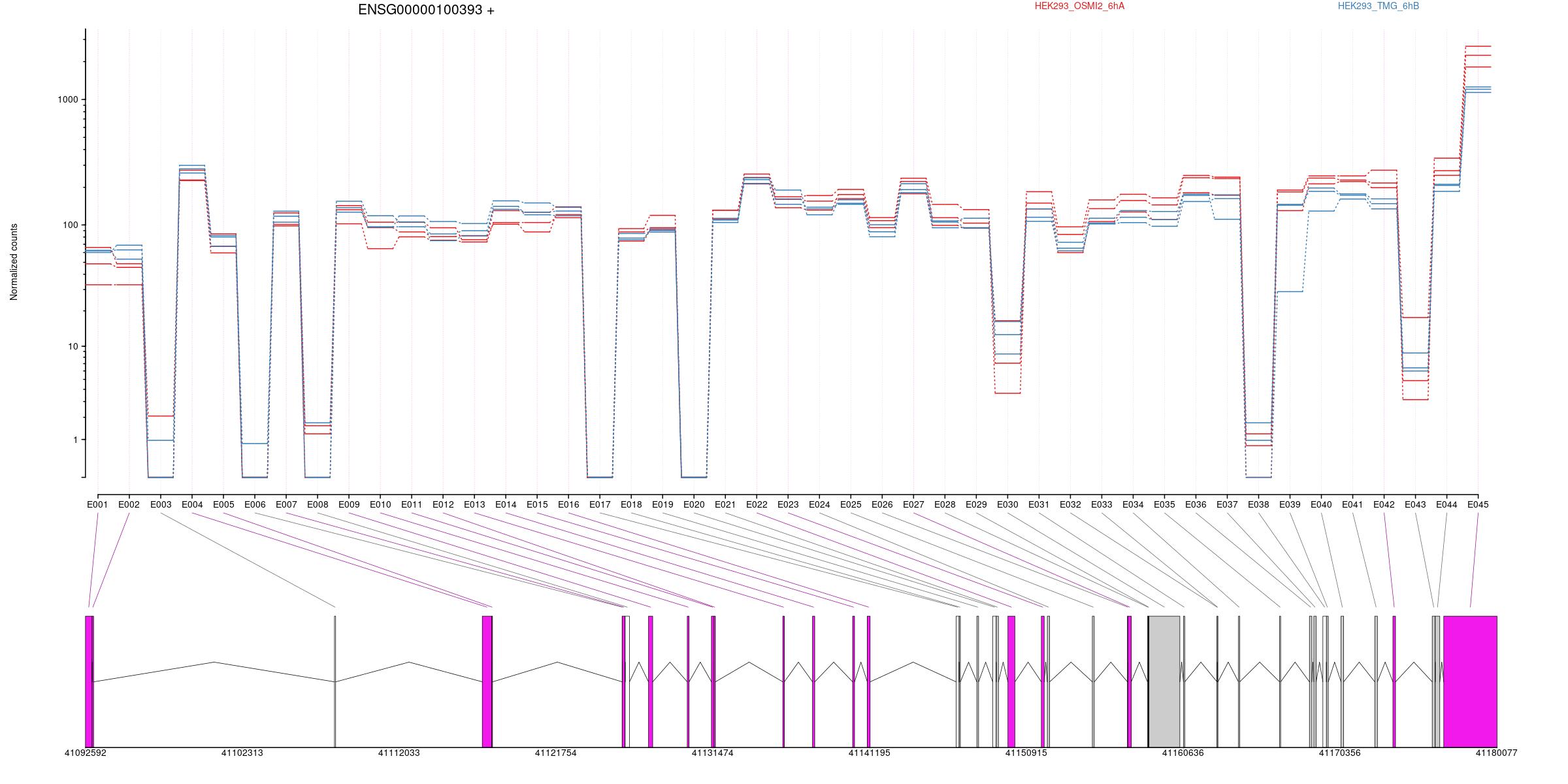Select exon label E020
This screenshot has width=1568, height=784.
(694, 504)
